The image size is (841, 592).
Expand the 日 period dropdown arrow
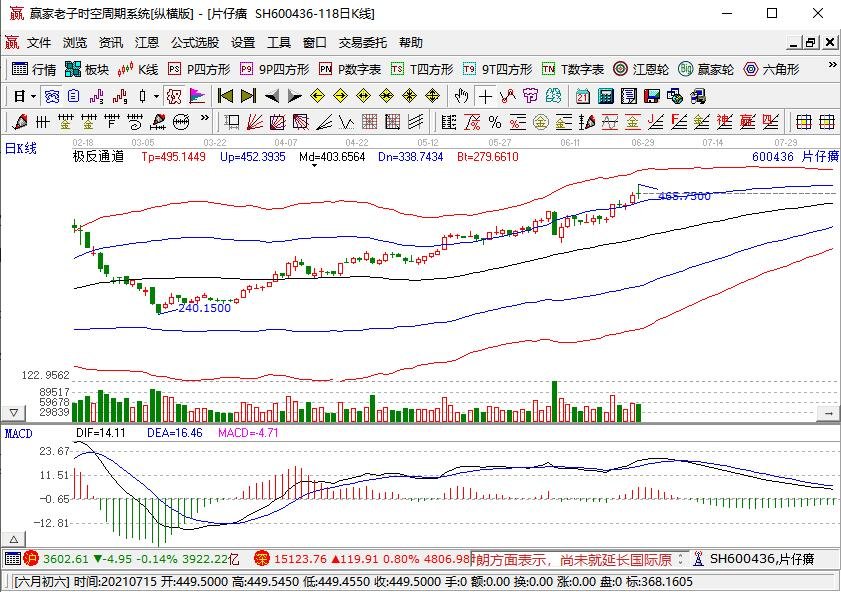[x=34, y=97]
